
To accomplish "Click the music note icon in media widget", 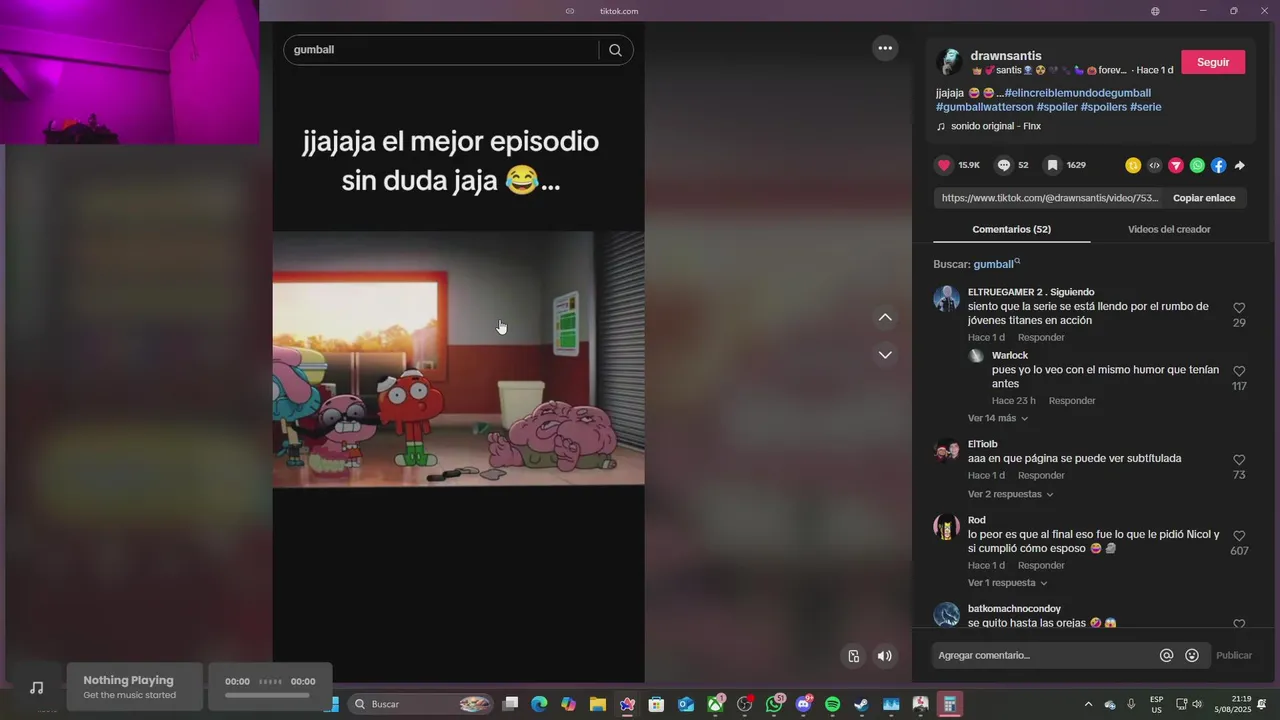I will coord(37,688).
